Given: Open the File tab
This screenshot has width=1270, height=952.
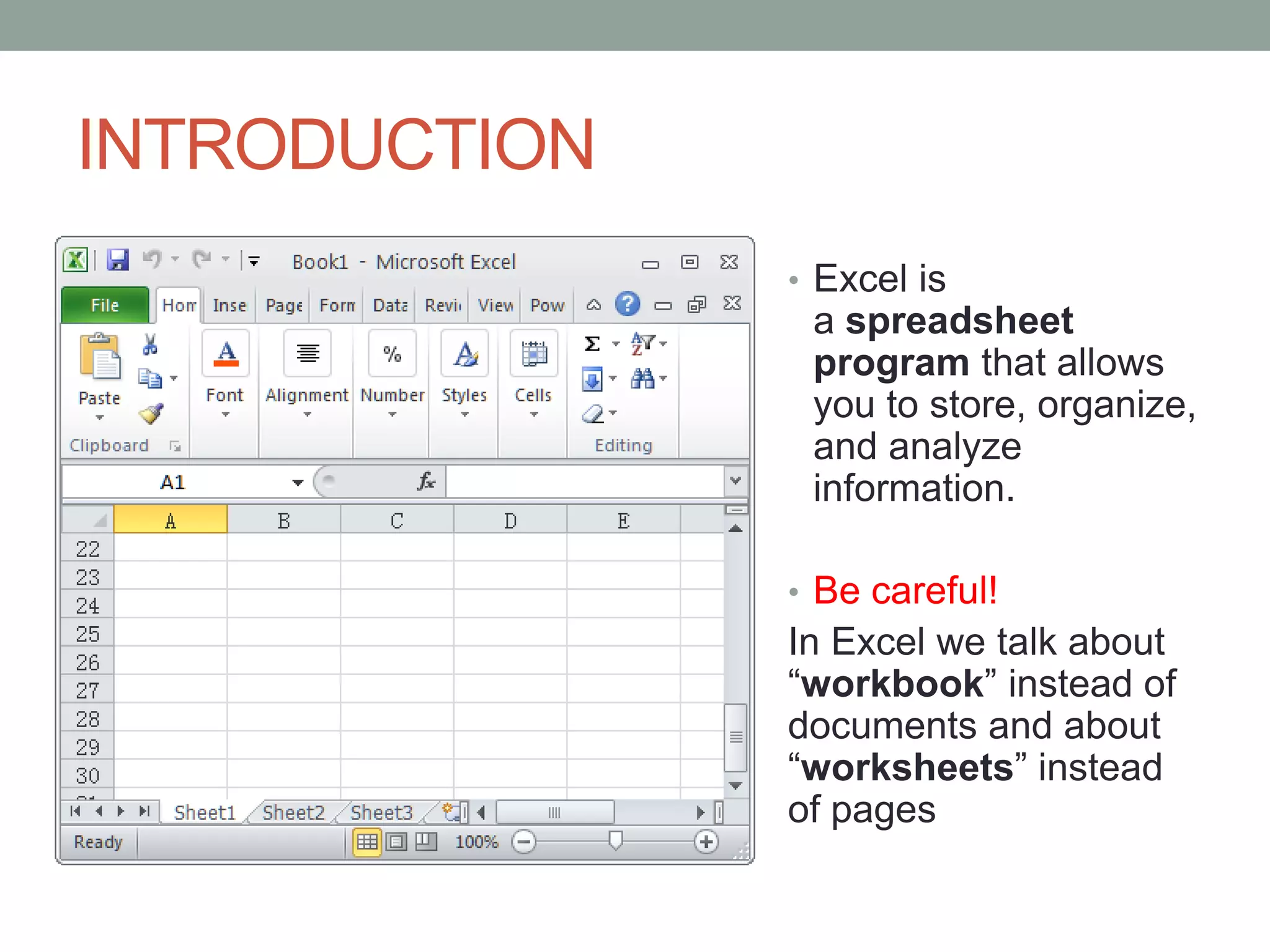Looking at the screenshot, I should (105, 305).
